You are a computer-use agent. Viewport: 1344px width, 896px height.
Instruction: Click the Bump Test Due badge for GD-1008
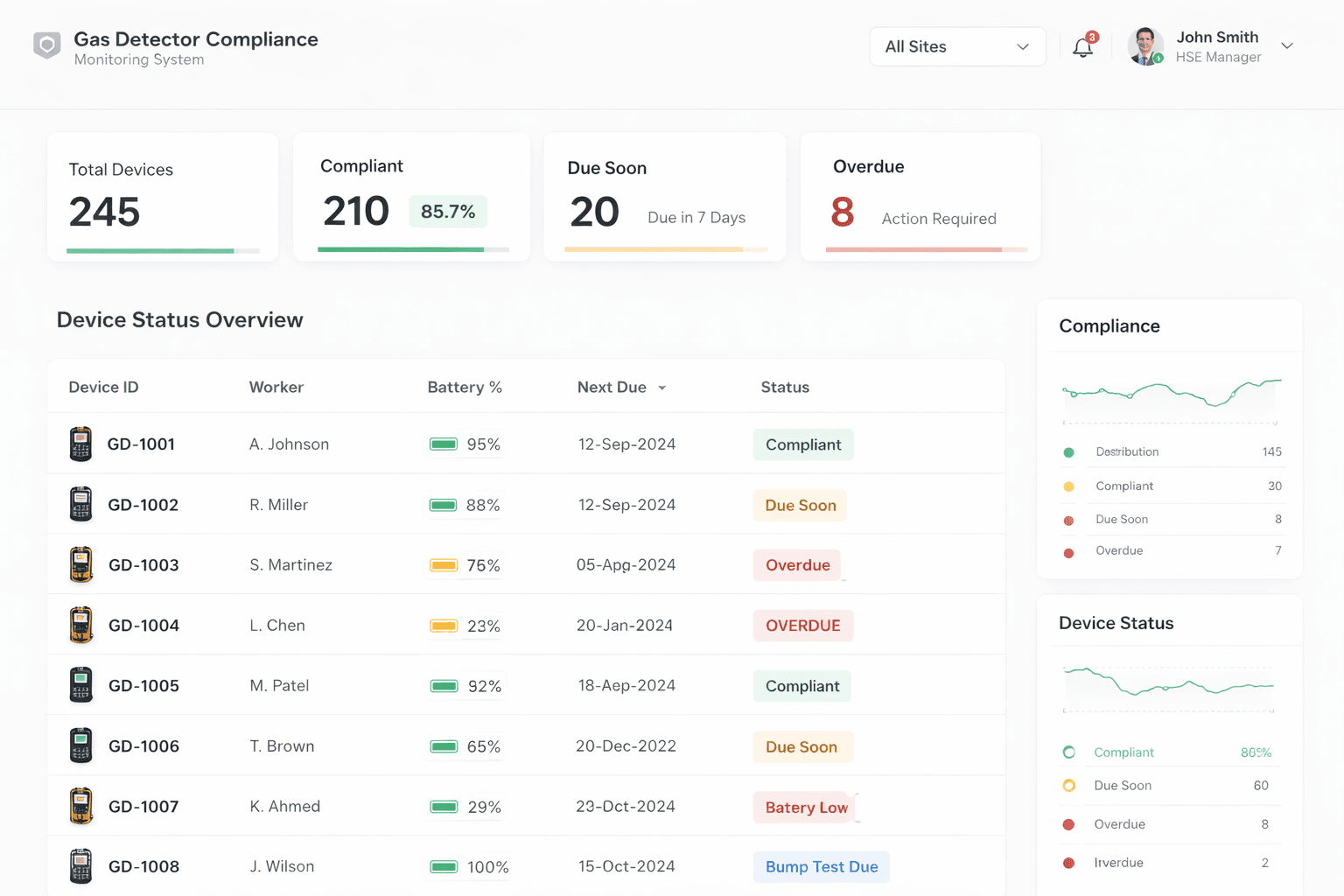tap(821, 866)
